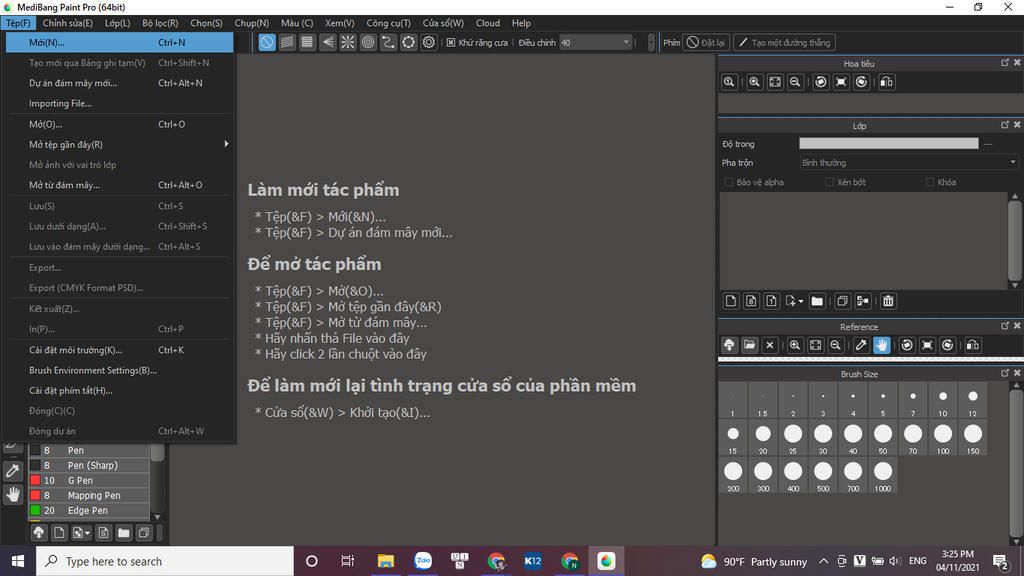Click the delete layer trash icon

[888, 301]
